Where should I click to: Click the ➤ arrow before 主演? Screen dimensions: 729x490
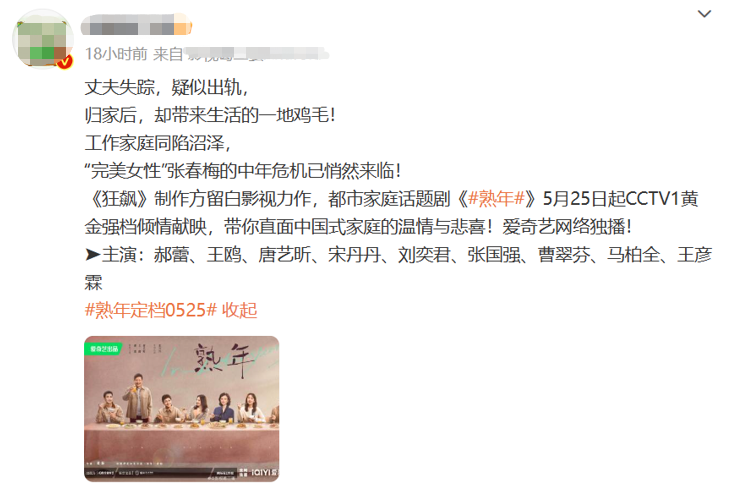[93, 255]
